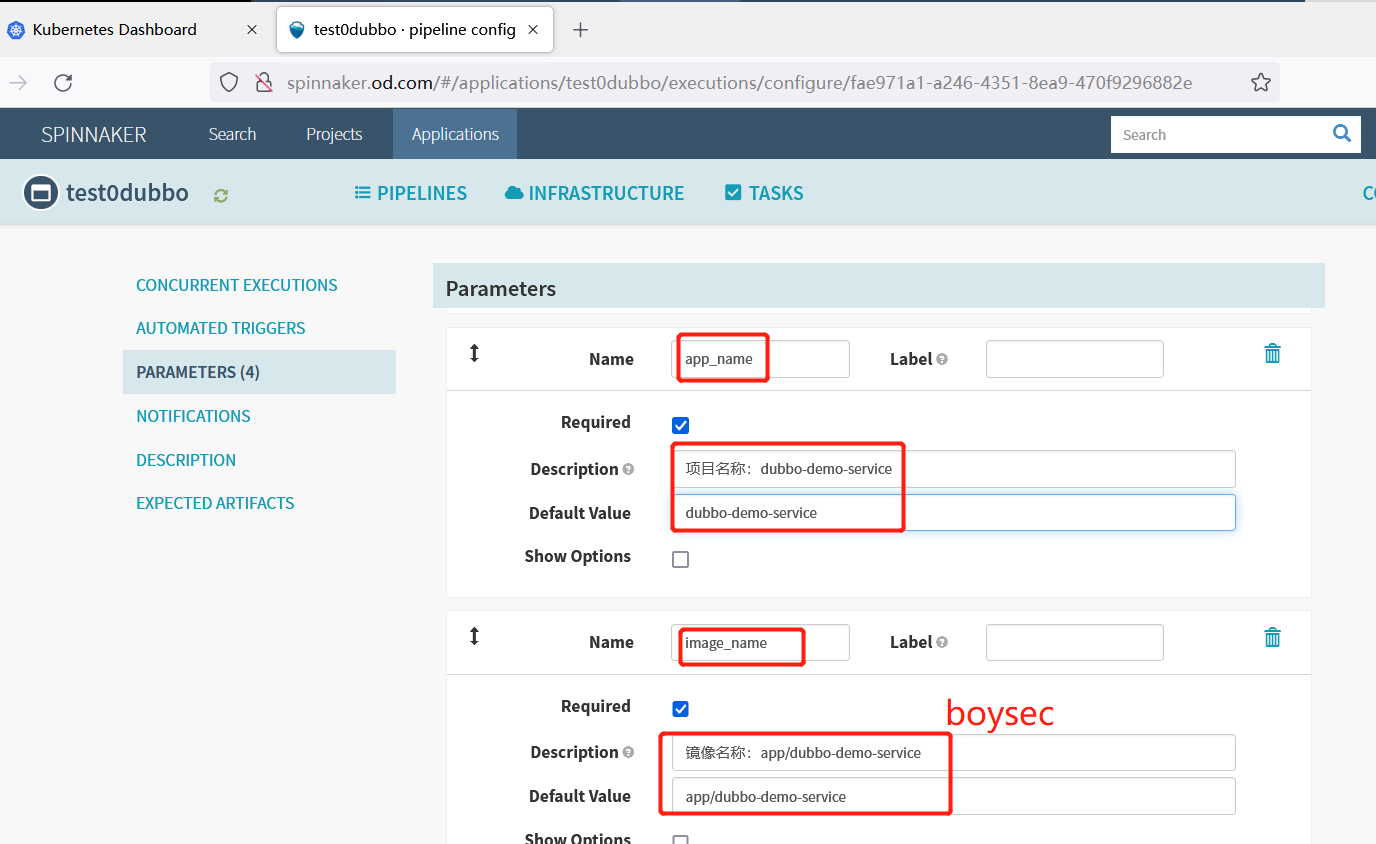Jump to CONCURRENT EXECUTIONS section
Screen dimensions: 1376x844
pos(237,285)
